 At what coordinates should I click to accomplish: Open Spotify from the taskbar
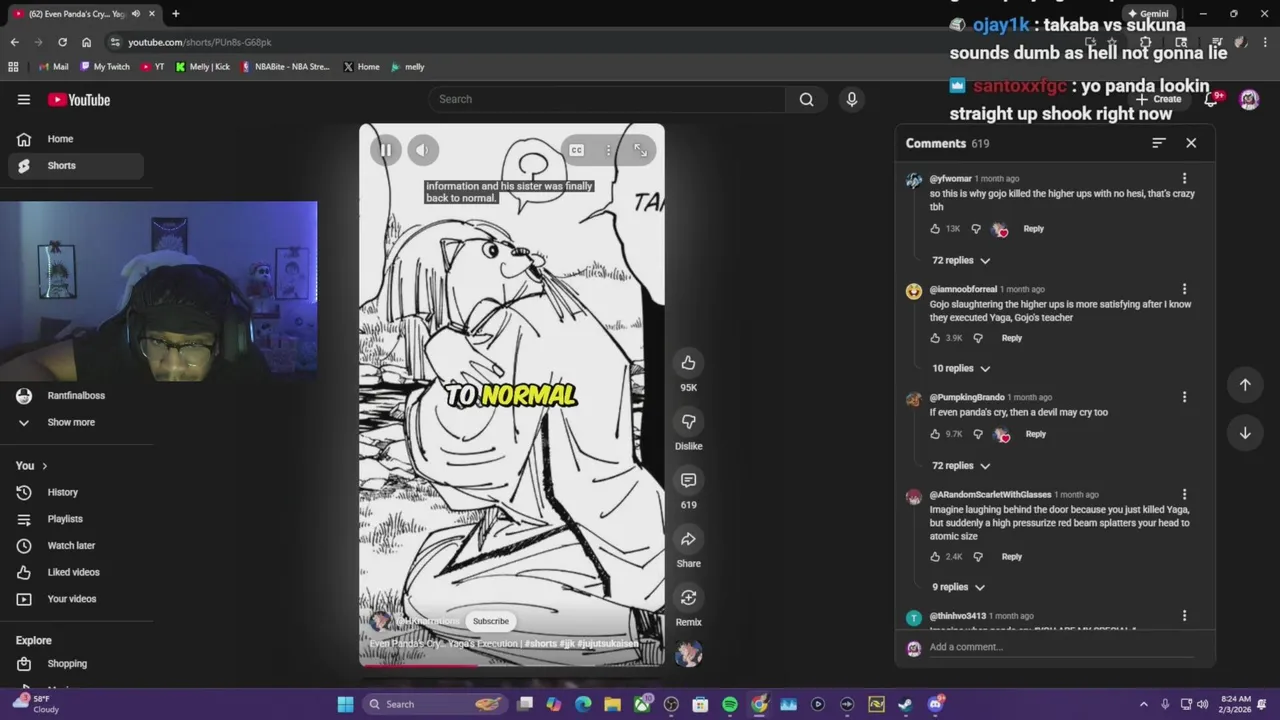pos(730,704)
